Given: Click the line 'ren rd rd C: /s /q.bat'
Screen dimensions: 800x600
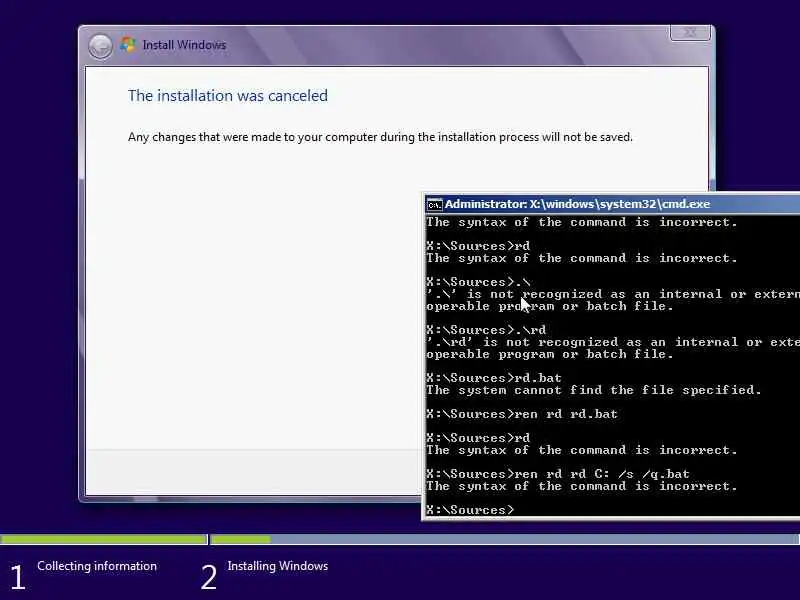Looking at the screenshot, I should click(558, 474).
